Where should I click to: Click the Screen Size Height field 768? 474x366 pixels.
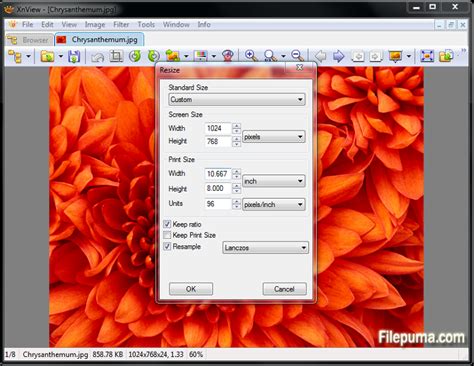click(x=218, y=141)
